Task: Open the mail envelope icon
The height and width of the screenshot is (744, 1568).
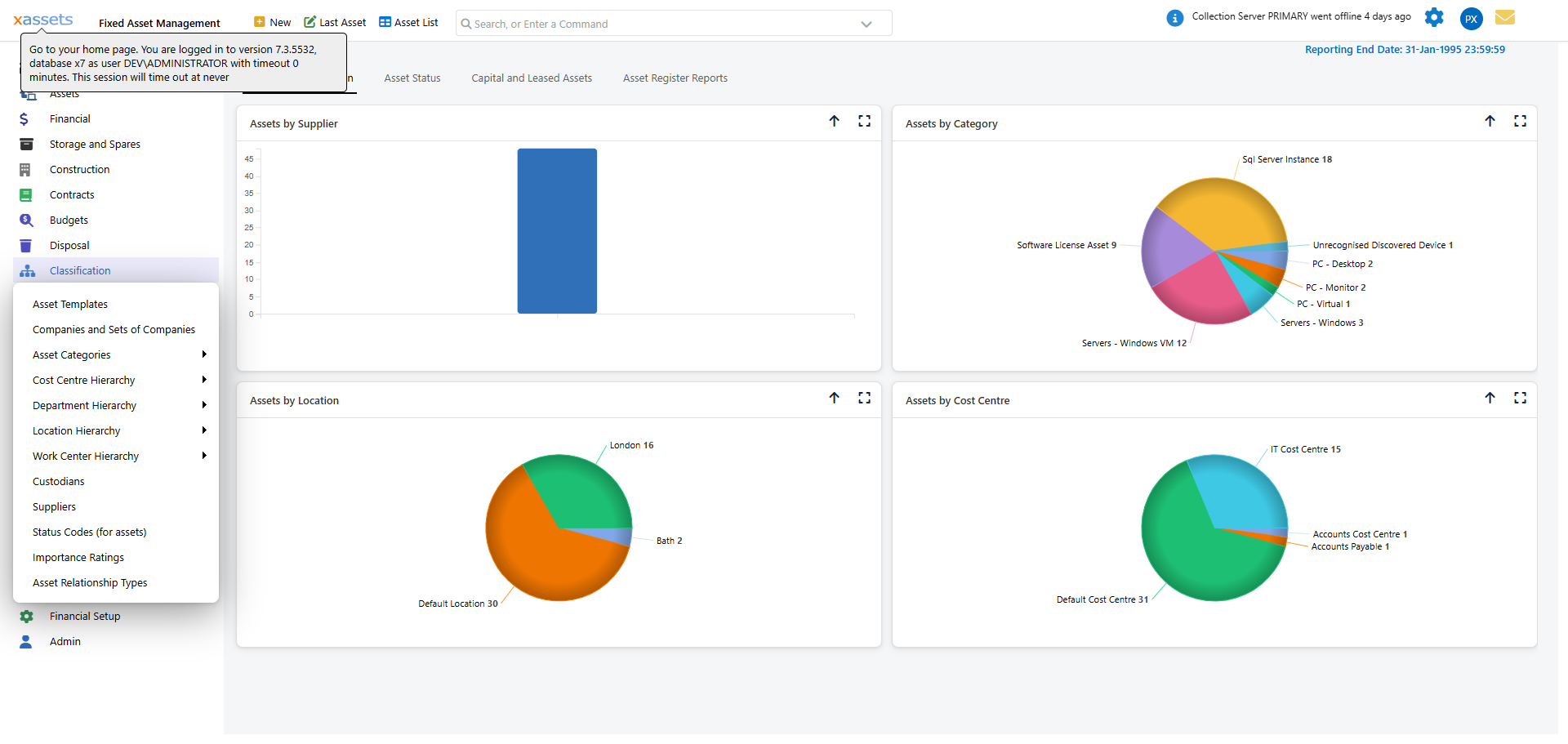Action: [x=1505, y=17]
